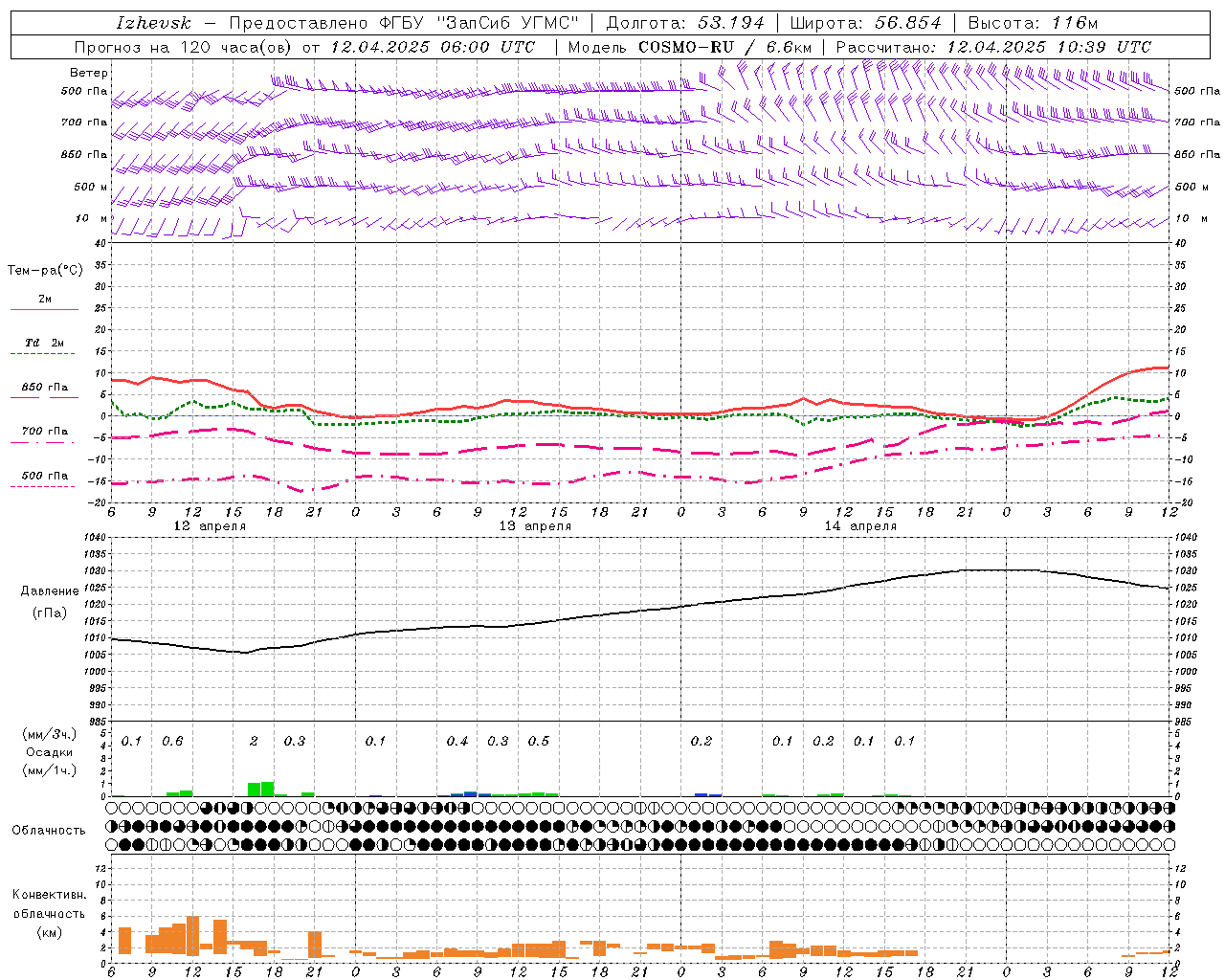Click '850 гПа' entry in temperature legend
The image size is (1225, 980).
click(45, 388)
